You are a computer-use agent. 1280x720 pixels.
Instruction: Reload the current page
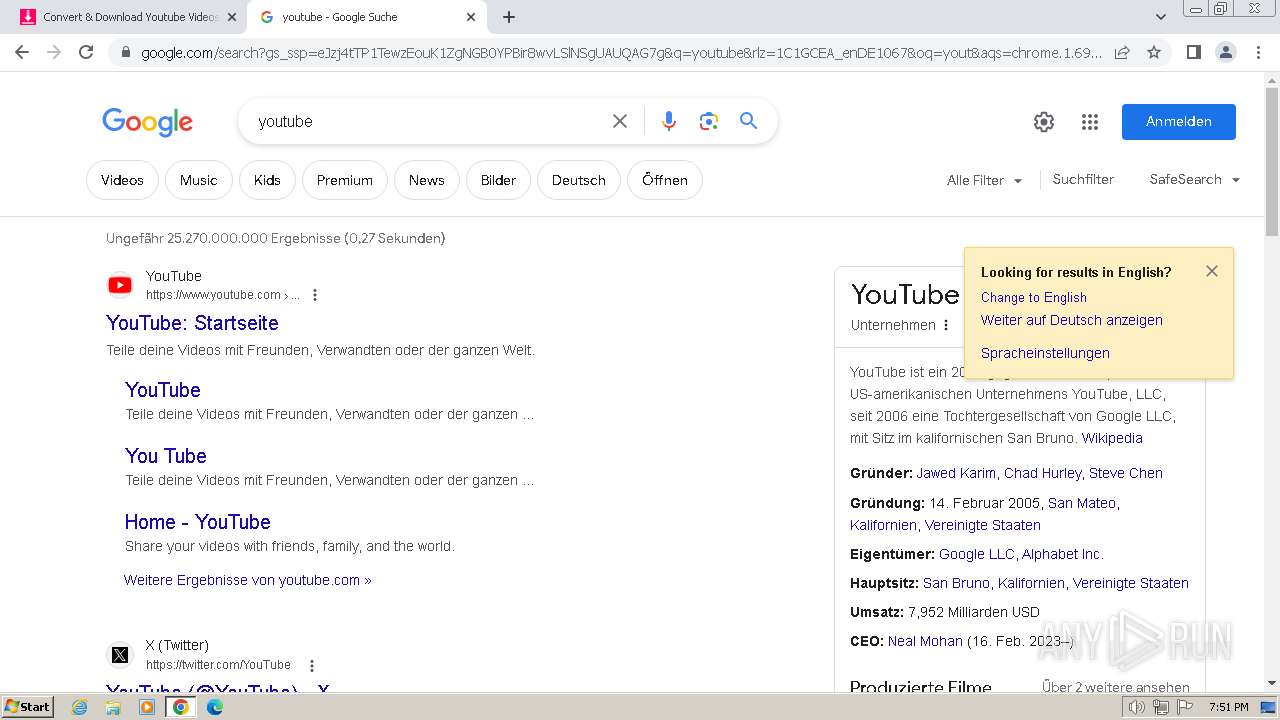86,52
